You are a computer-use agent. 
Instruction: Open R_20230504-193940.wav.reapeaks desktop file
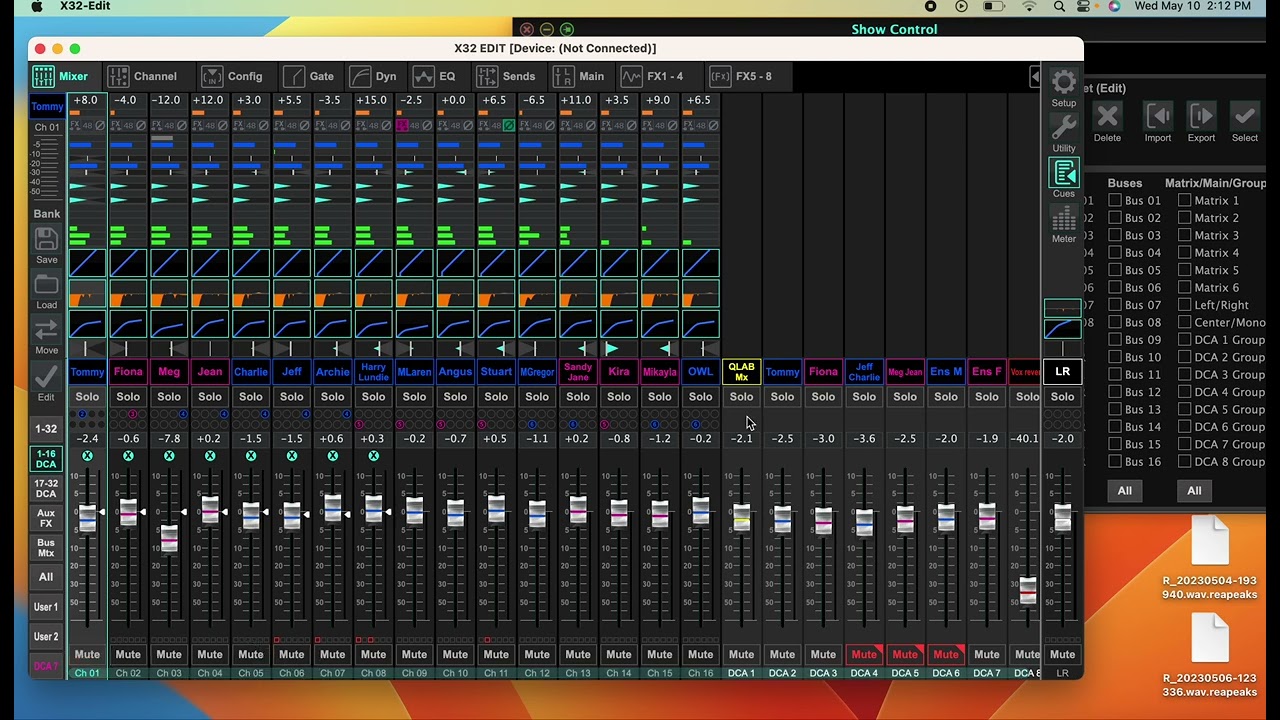point(1209,560)
